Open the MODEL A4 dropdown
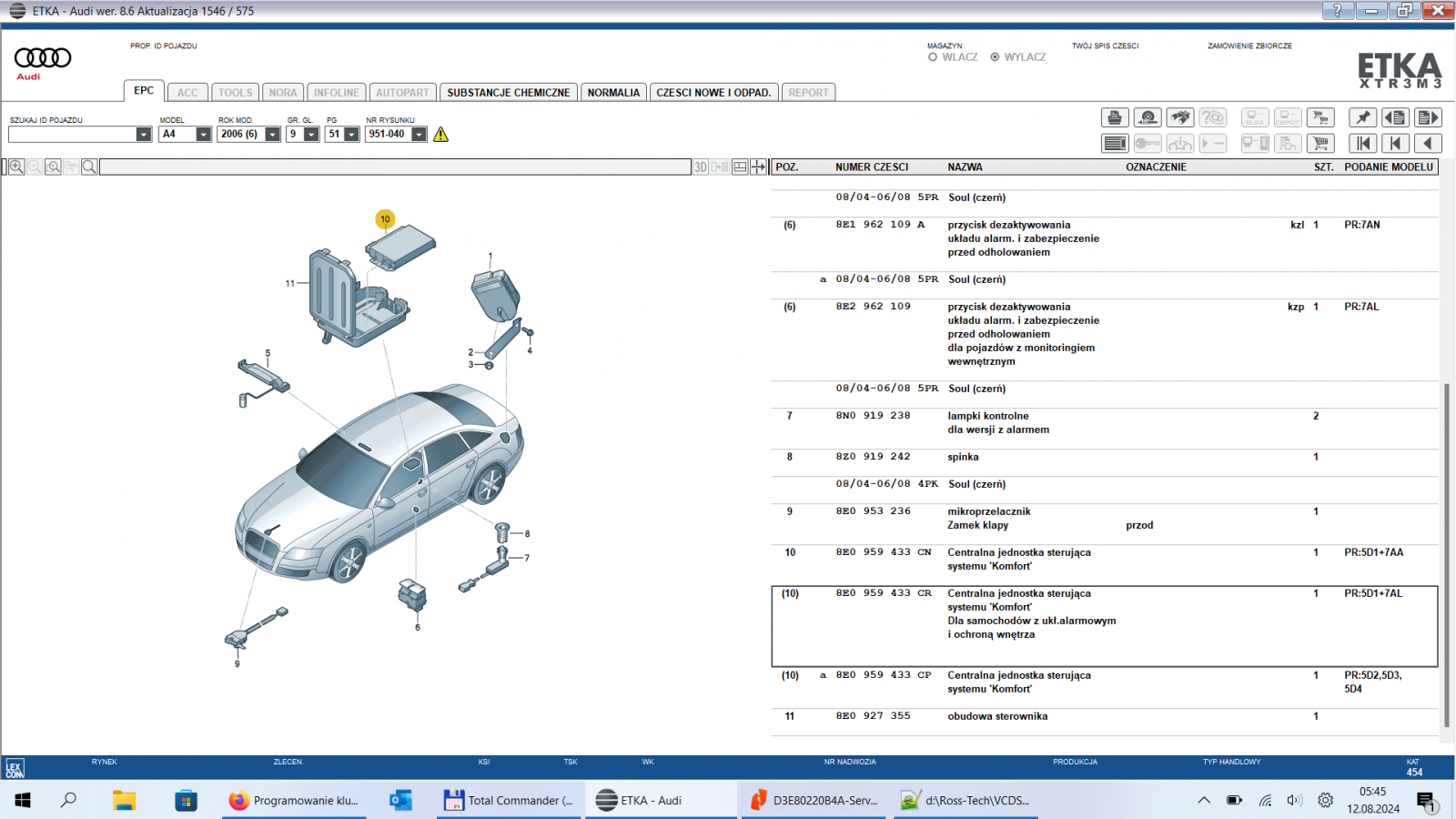Viewport: 1456px width, 819px height. tap(203, 134)
